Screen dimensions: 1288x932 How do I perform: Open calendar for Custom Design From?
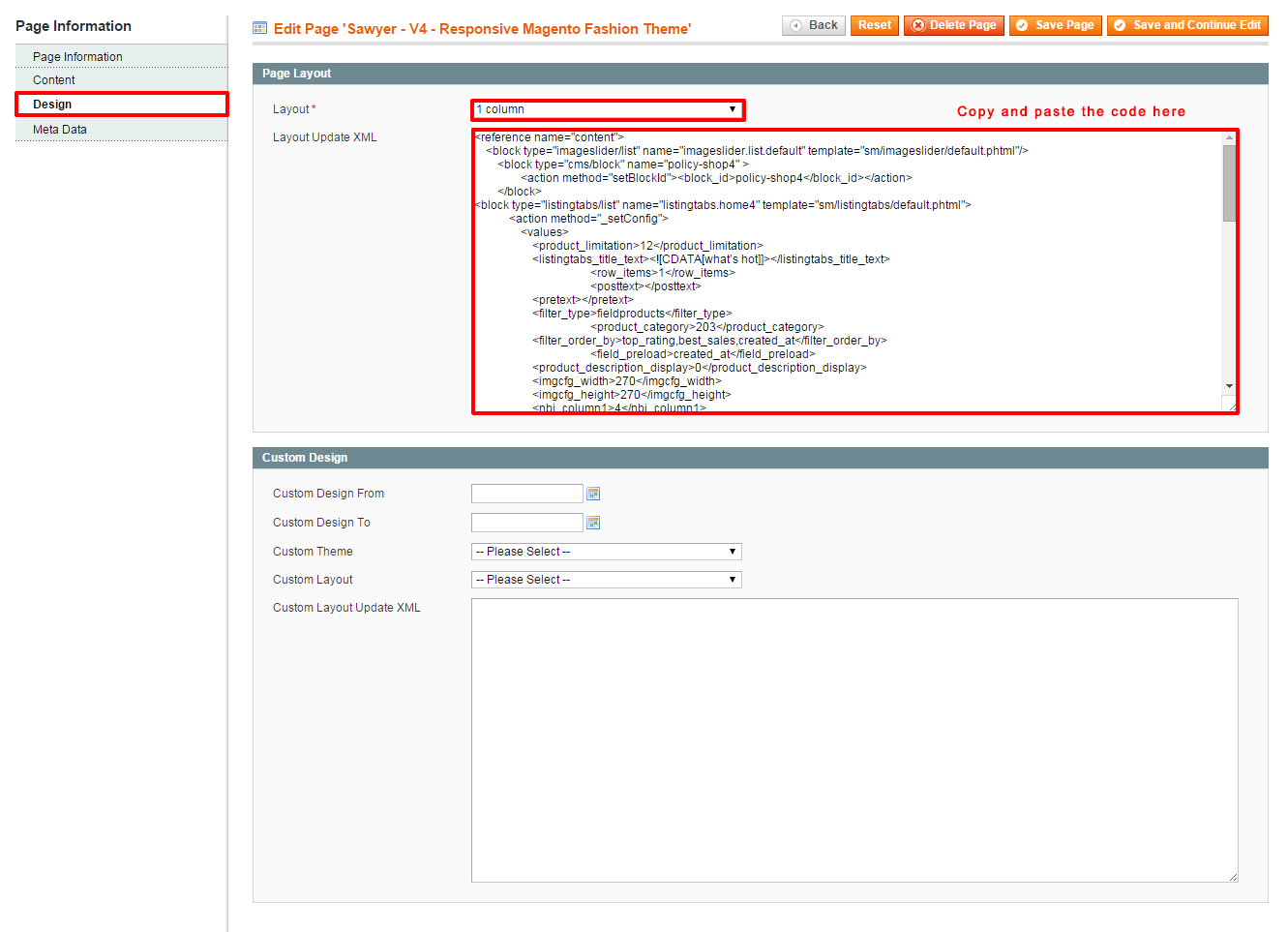593,494
